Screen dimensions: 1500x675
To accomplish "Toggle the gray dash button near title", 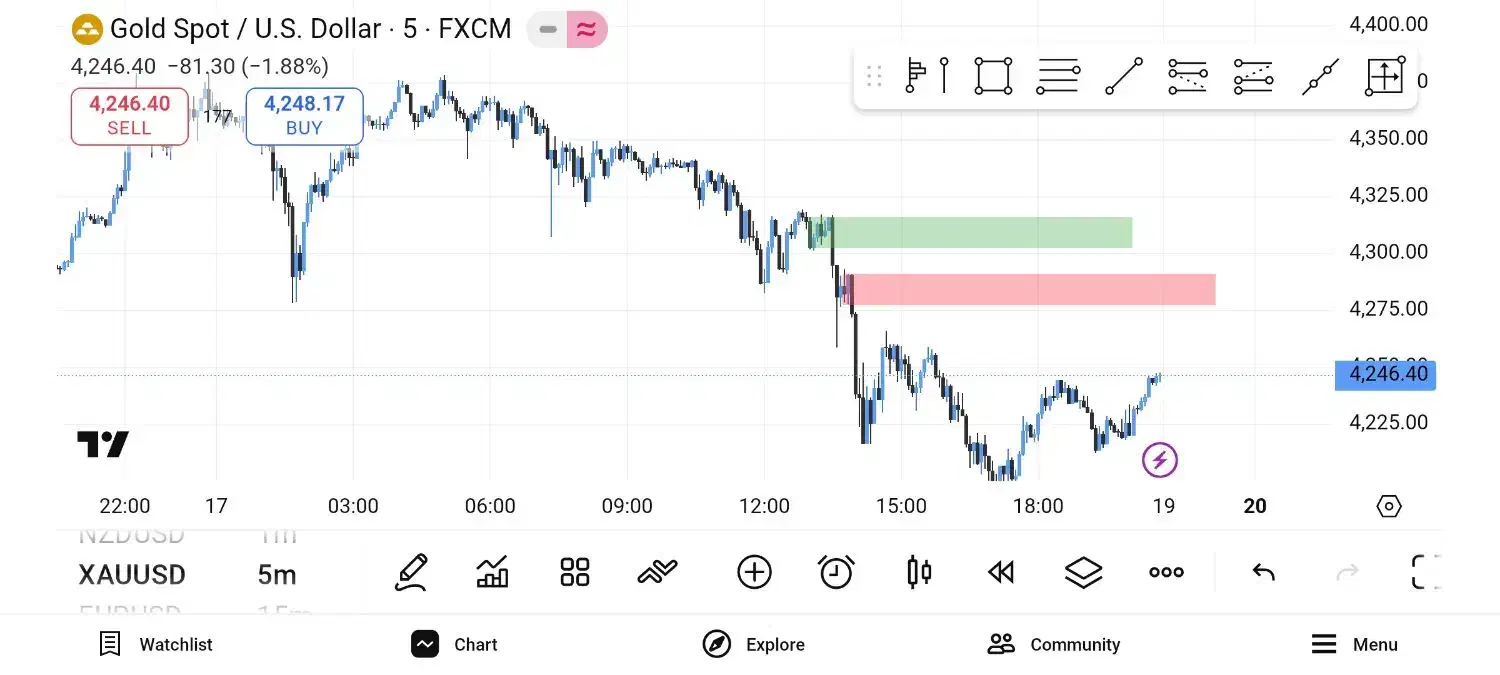I will click(547, 30).
